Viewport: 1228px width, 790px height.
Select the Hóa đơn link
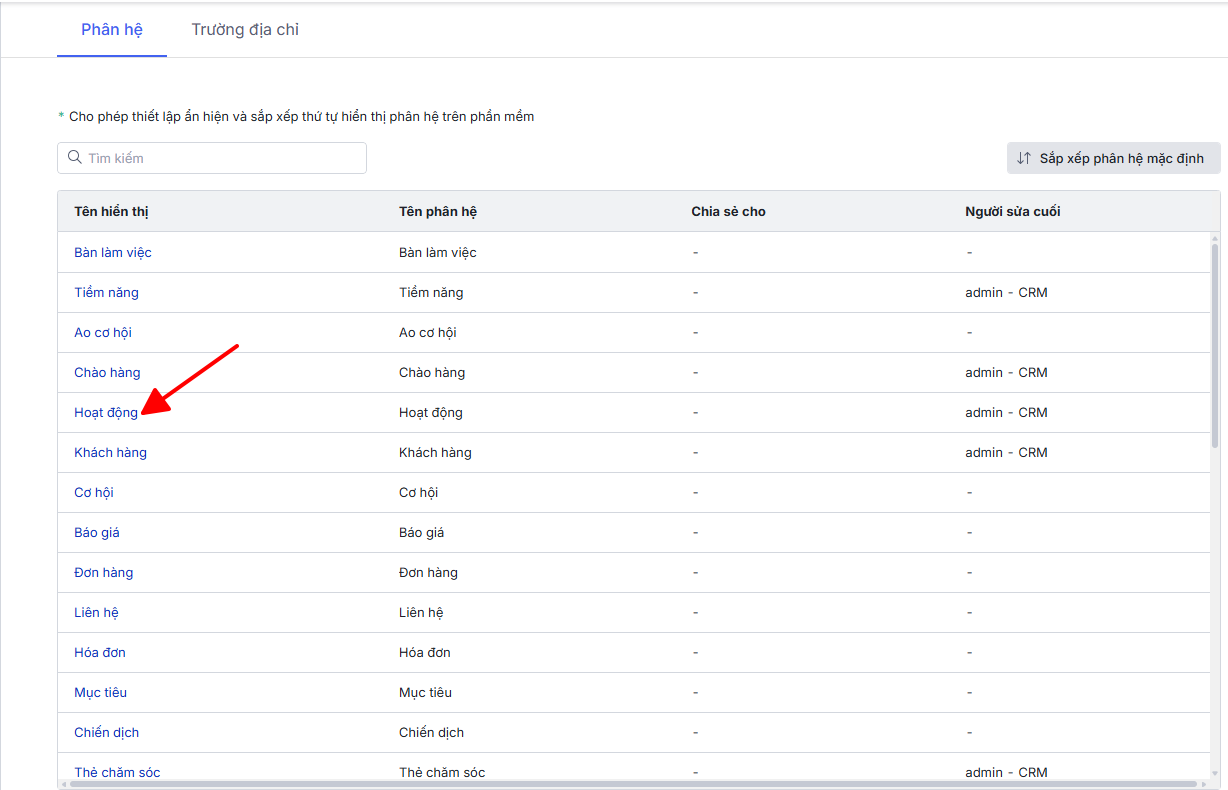coord(100,652)
